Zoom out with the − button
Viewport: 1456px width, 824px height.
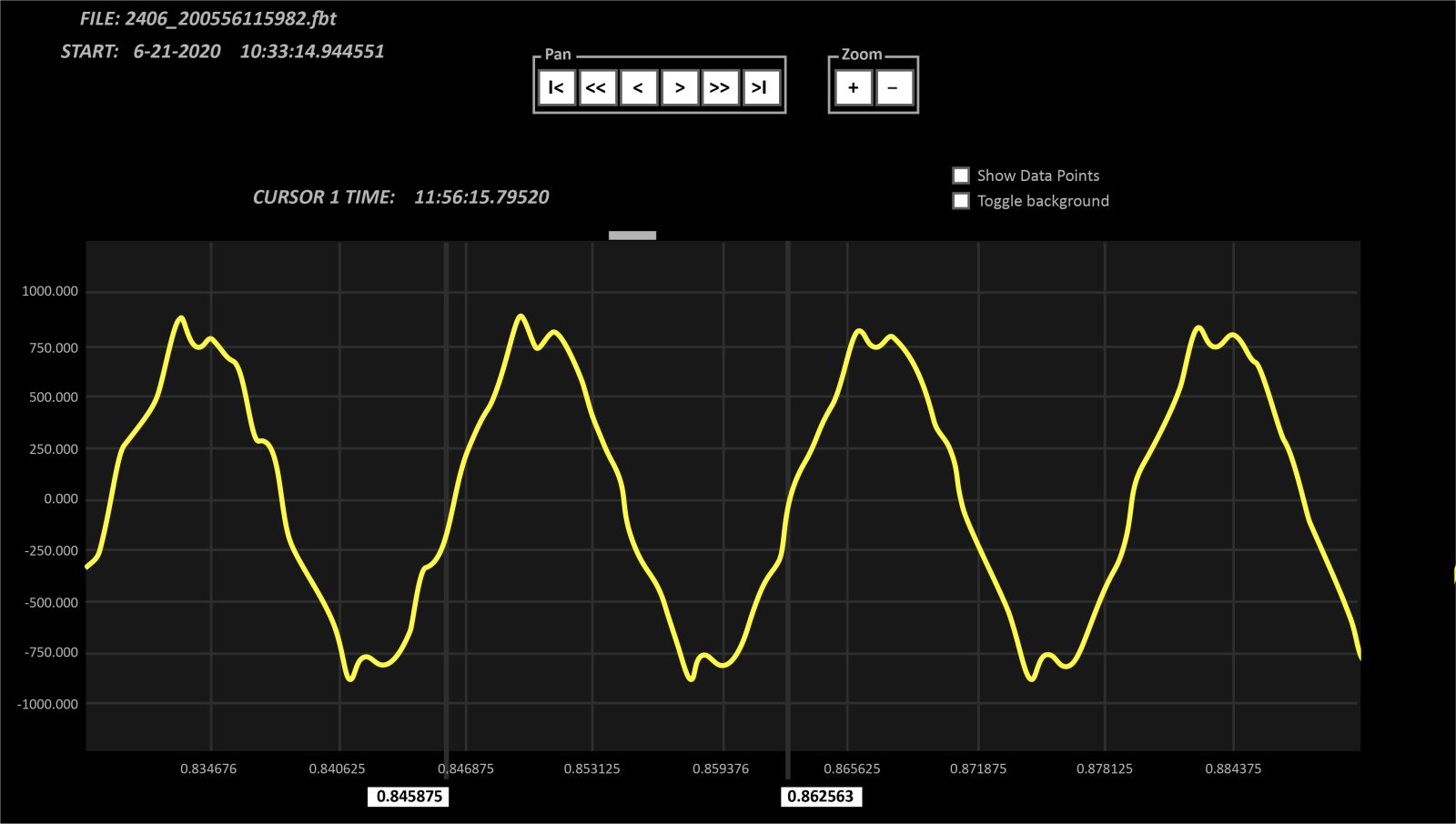[894, 88]
